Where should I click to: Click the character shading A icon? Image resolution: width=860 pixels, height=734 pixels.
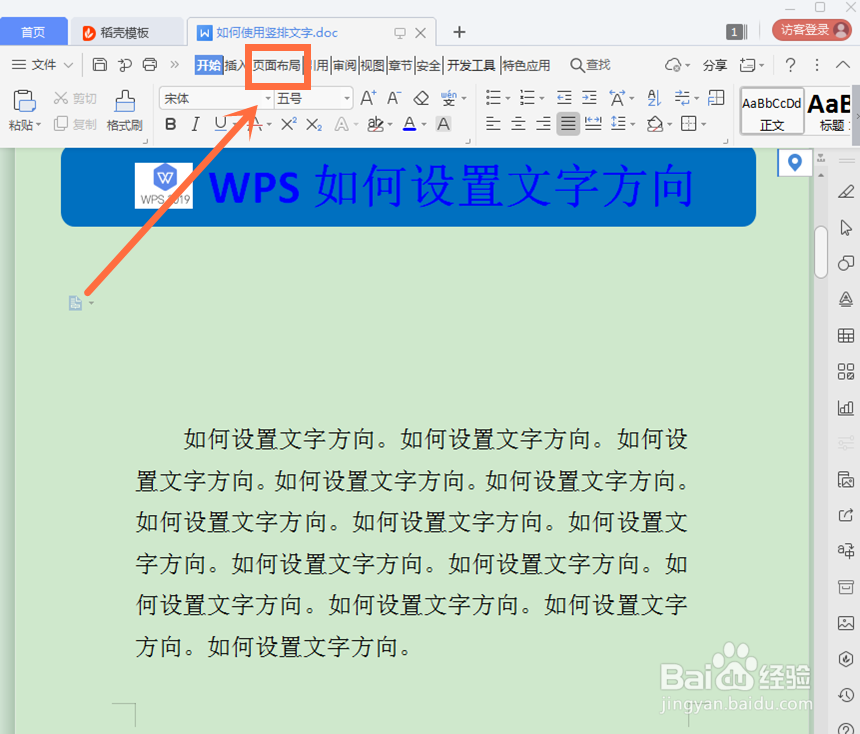click(x=443, y=125)
